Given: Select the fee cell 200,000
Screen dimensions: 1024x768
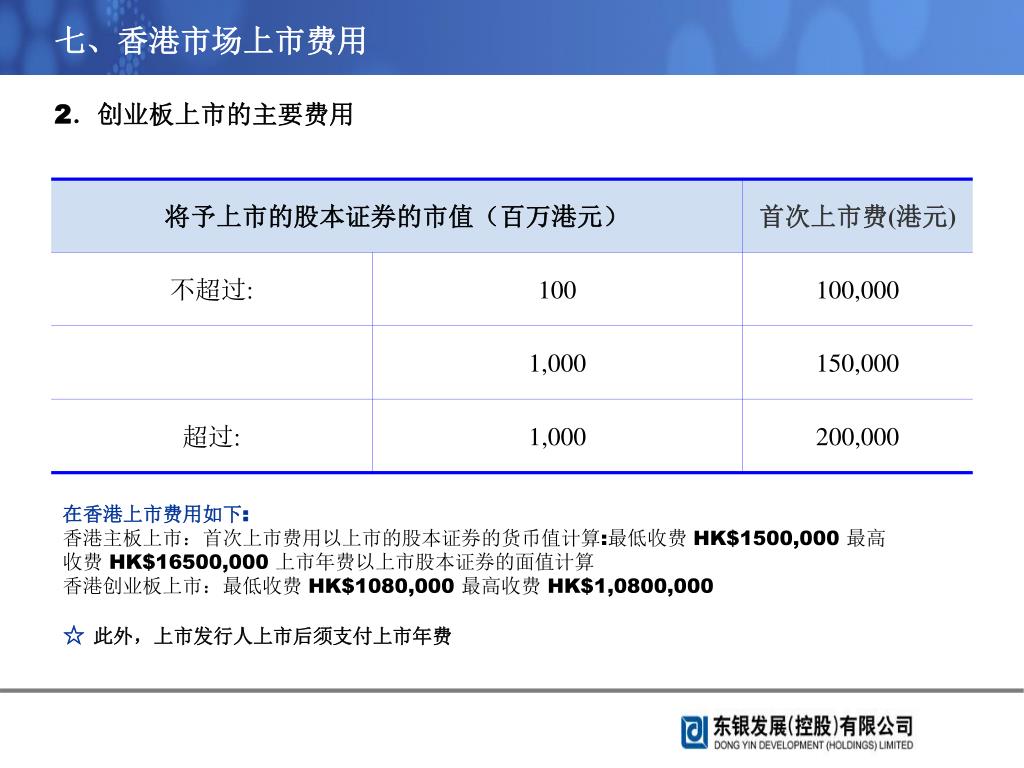Looking at the screenshot, I should 857,437.
